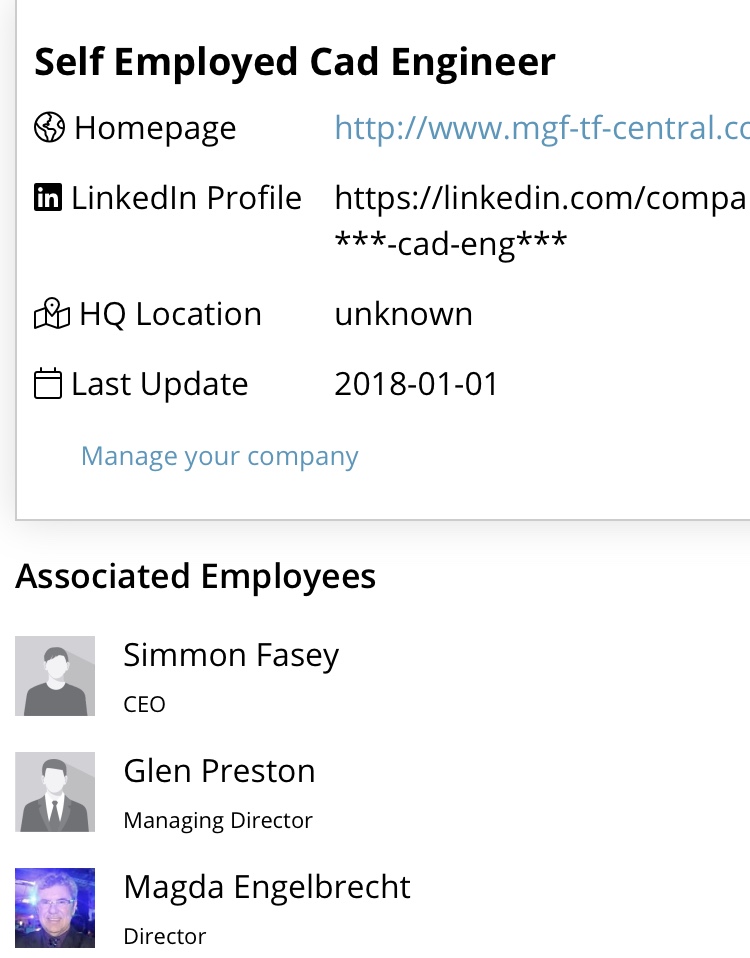Screen dimensions: 750x958
Task: Open Glen Preston's avatar image
Action: (55, 792)
